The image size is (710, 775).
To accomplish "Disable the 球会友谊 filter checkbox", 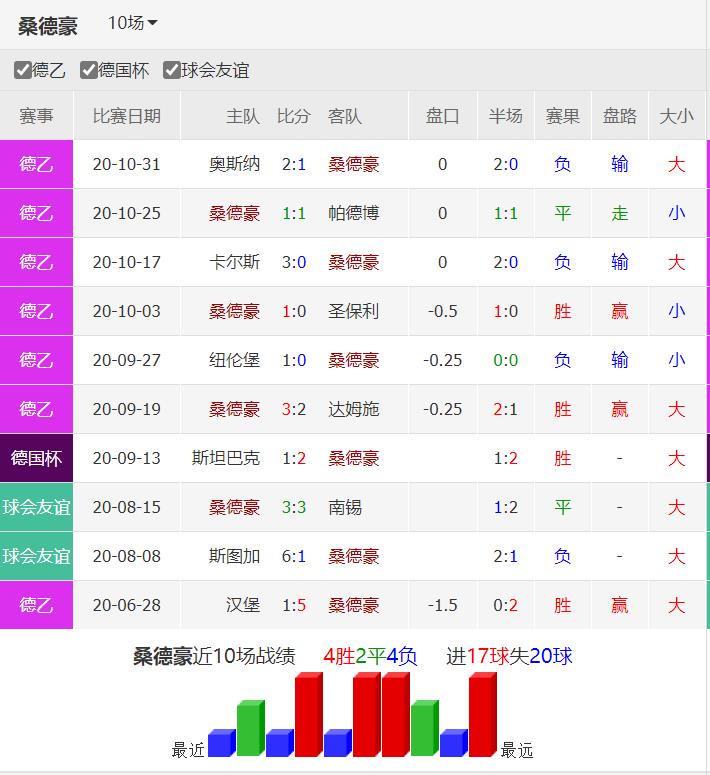I will [x=172, y=70].
